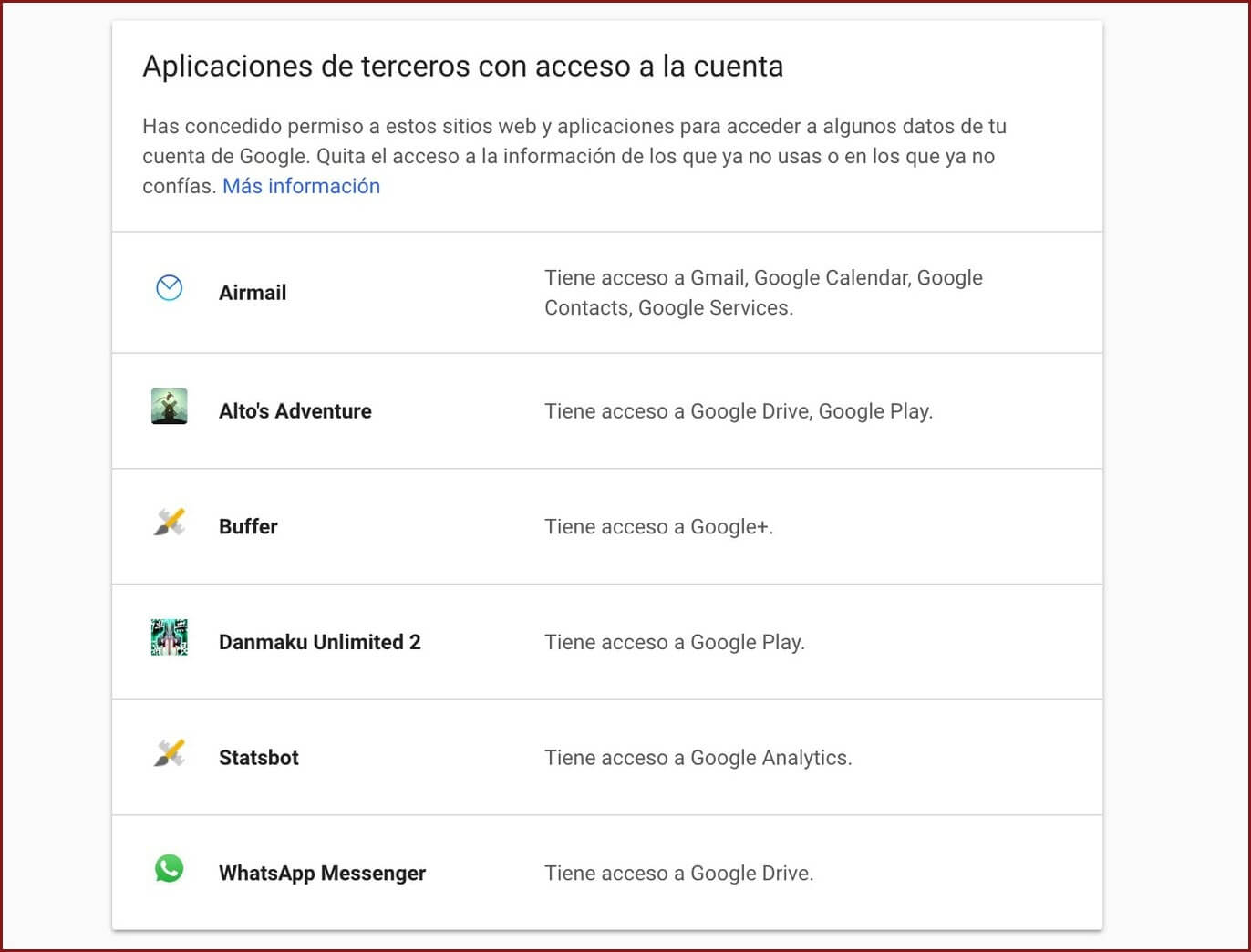Expand Airmail's Gmail and Calendar access details
This screenshot has height=952, width=1251.
[763, 293]
